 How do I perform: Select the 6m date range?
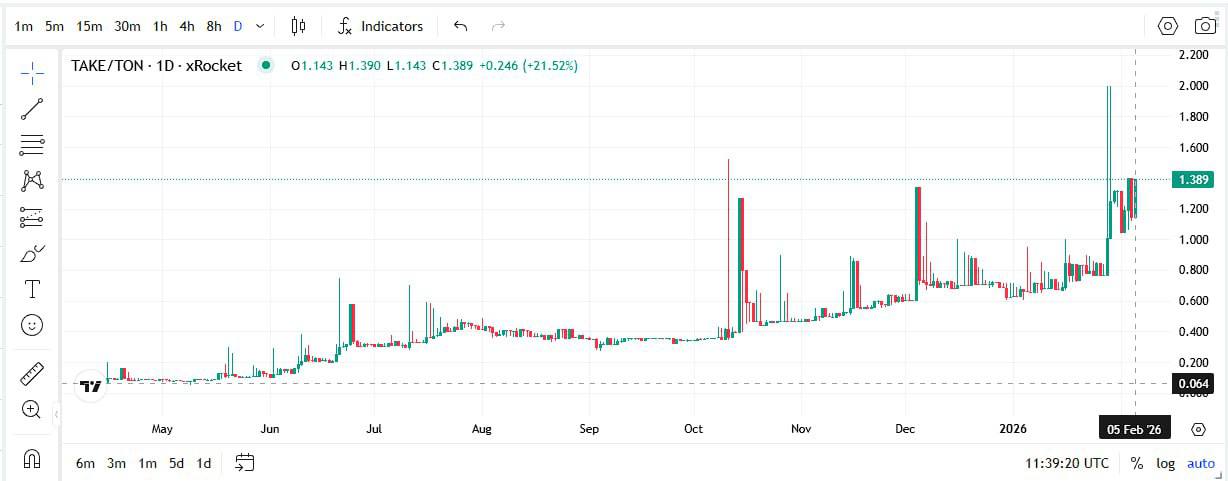click(85, 463)
